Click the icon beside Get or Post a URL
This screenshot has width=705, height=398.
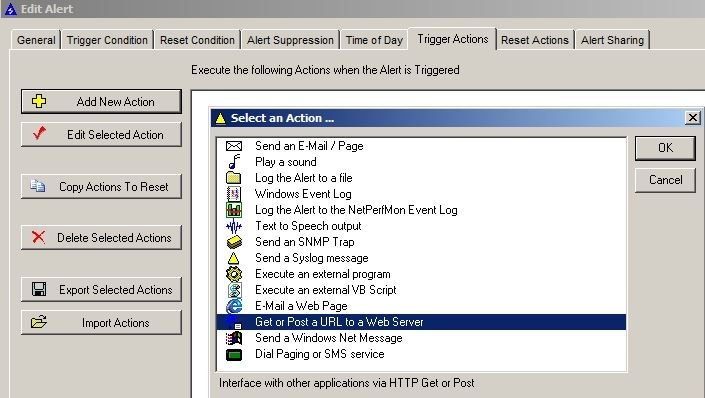(234, 322)
